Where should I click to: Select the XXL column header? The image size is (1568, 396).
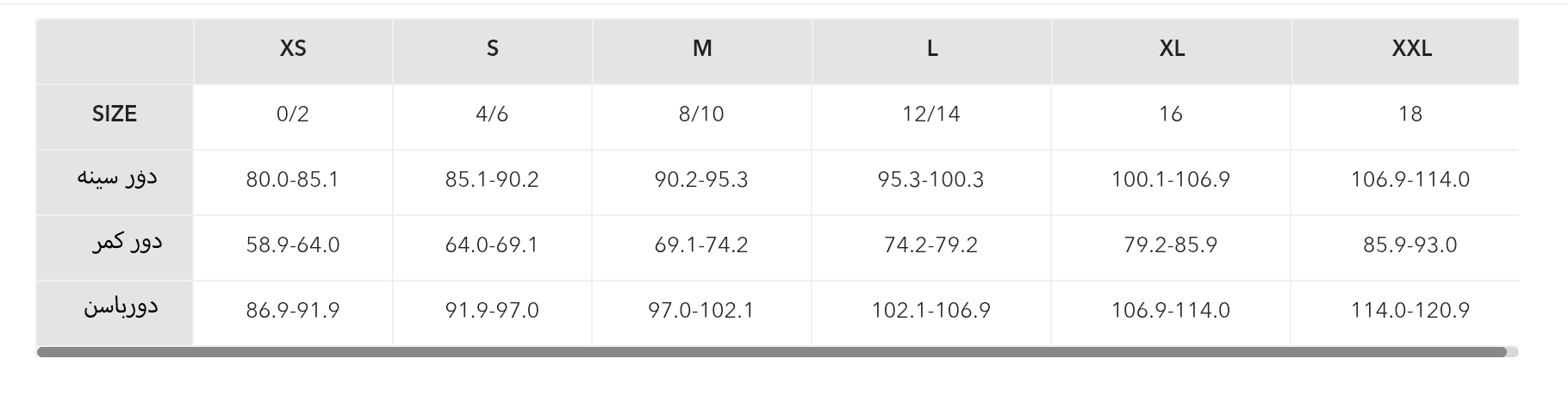[1411, 49]
